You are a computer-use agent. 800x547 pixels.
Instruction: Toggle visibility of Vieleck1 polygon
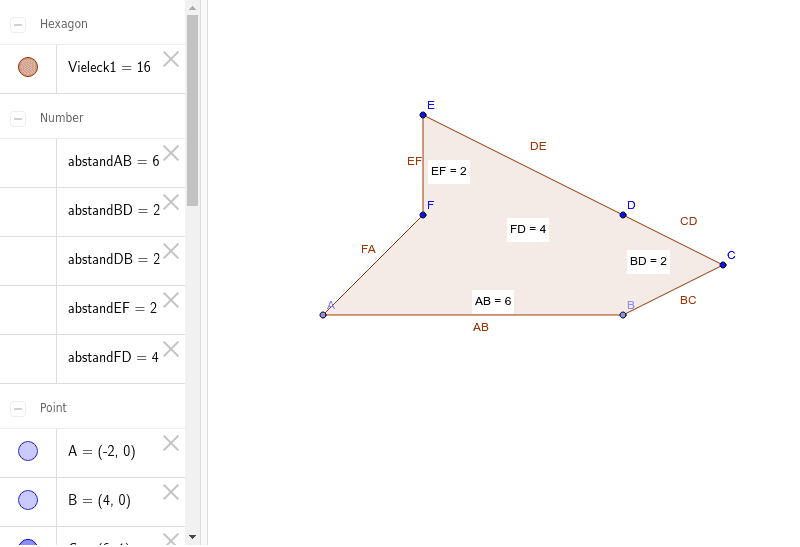point(28,67)
